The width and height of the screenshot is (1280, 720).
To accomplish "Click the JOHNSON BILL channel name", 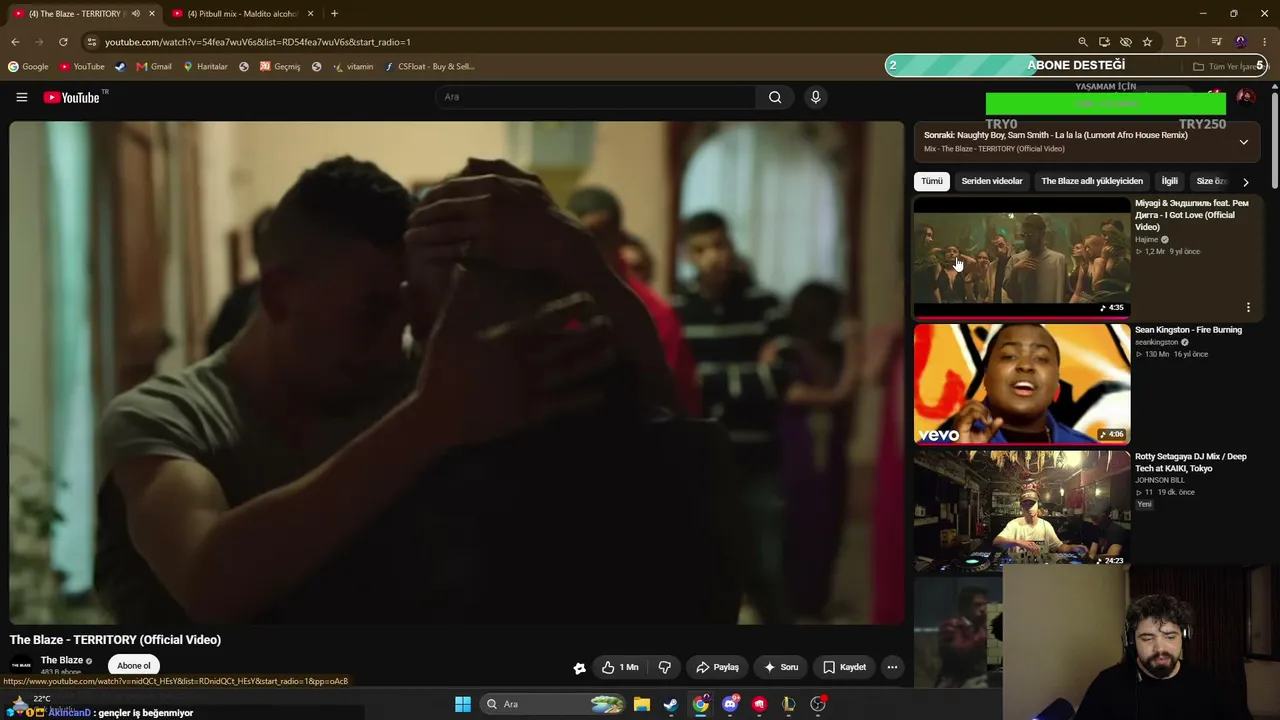I will point(1160,480).
